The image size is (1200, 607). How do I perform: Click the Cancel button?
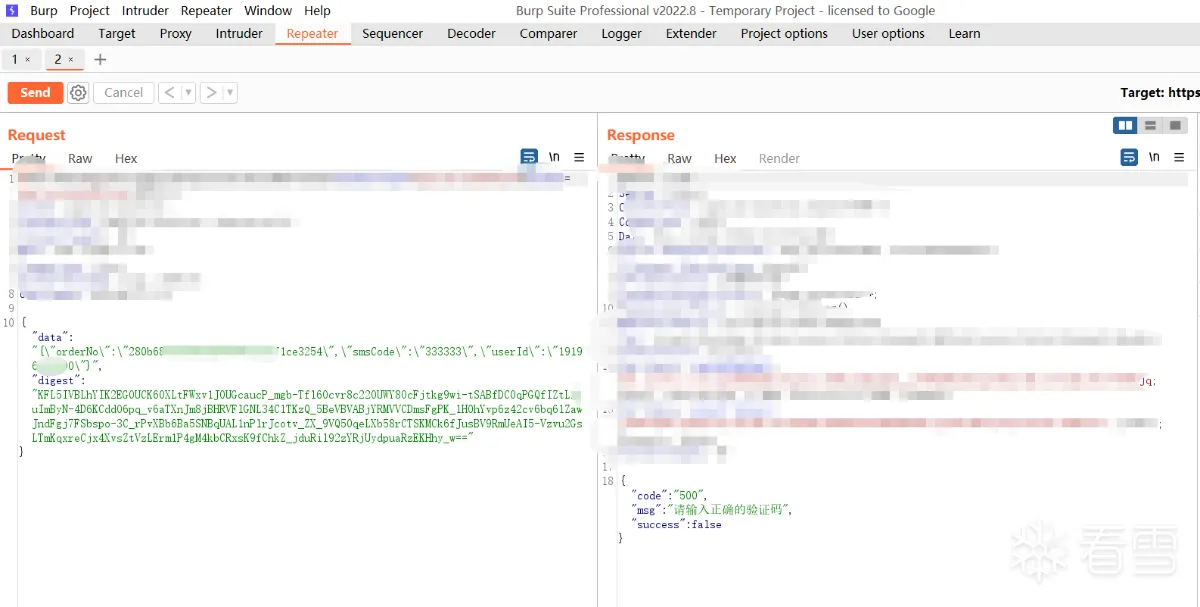(124, 93)
